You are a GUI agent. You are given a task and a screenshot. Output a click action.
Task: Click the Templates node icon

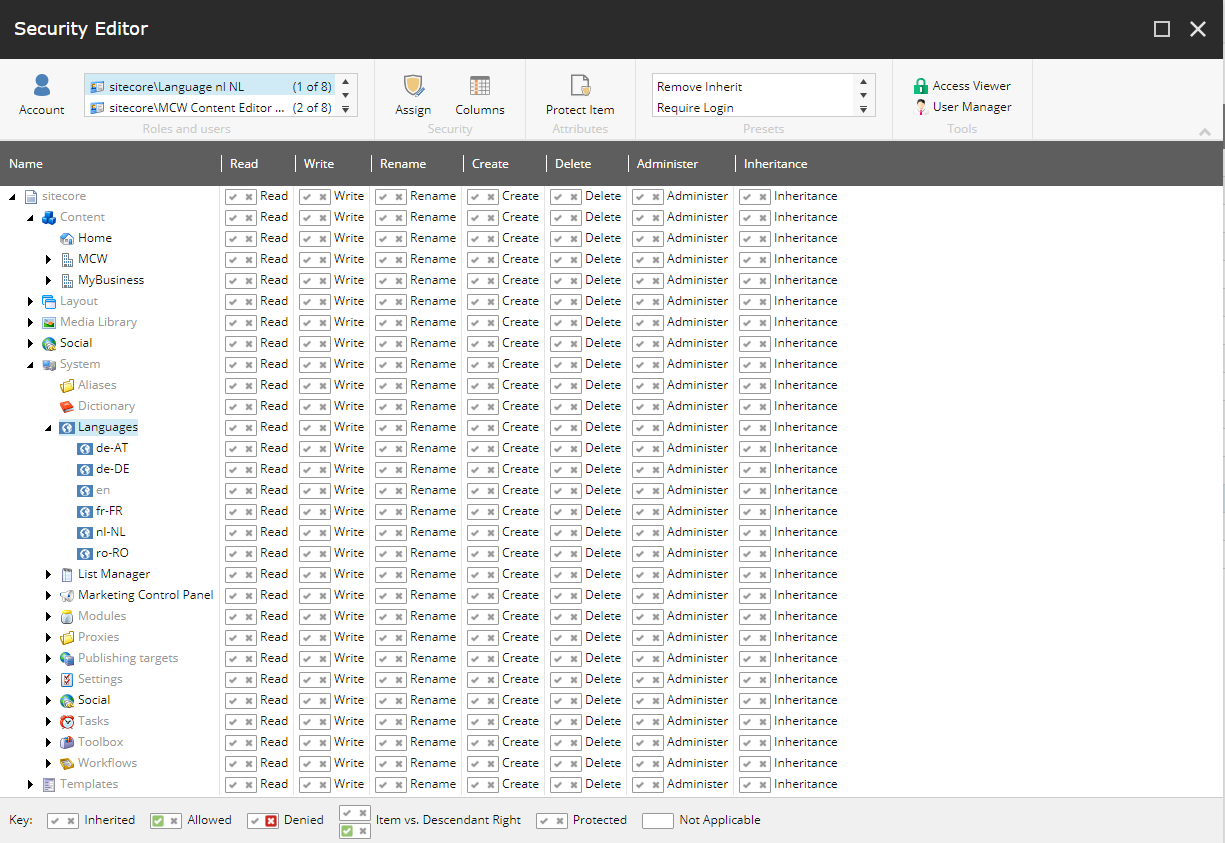(x=49, y=784)
